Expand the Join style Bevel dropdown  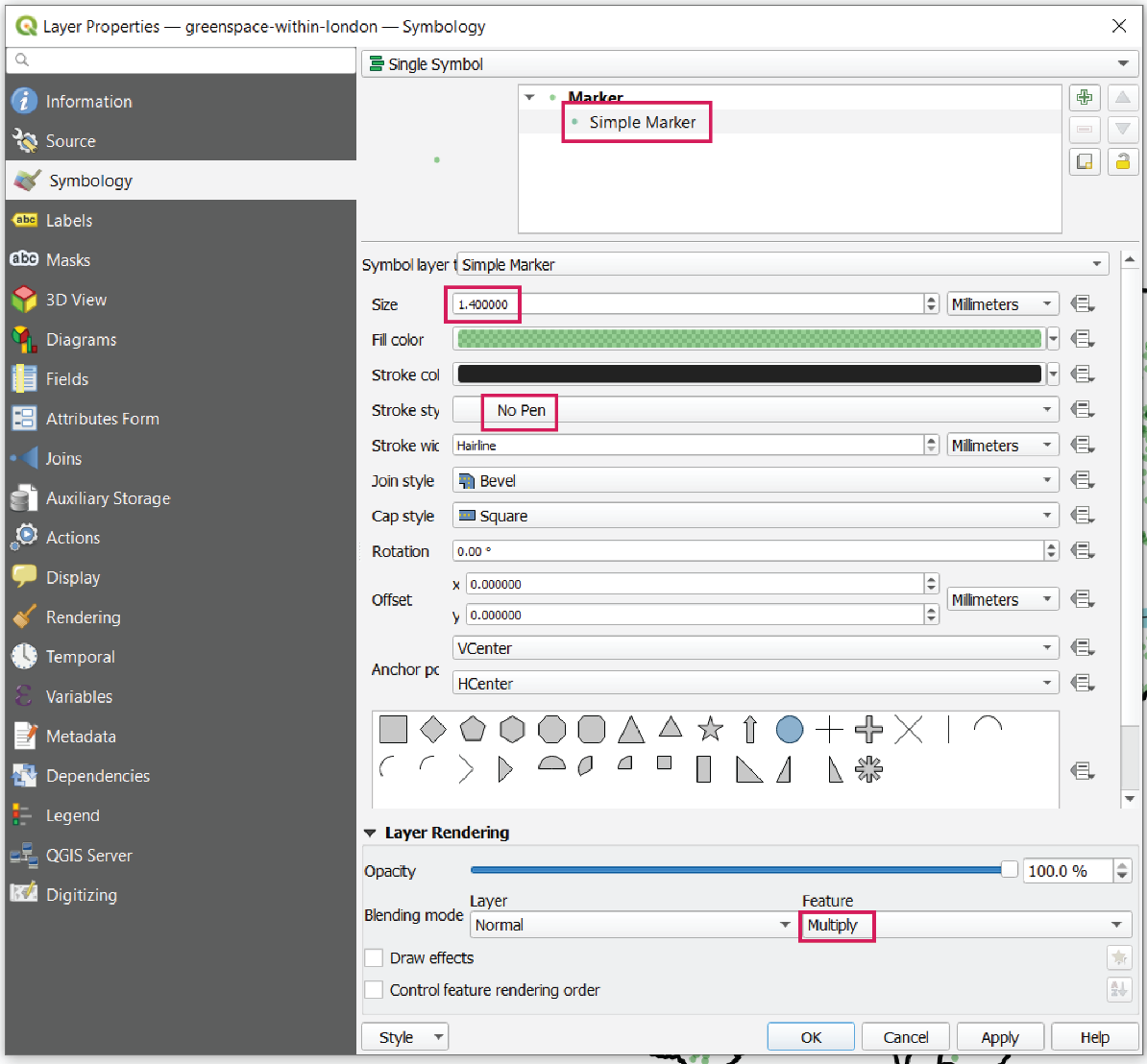(x=755, y=480)
